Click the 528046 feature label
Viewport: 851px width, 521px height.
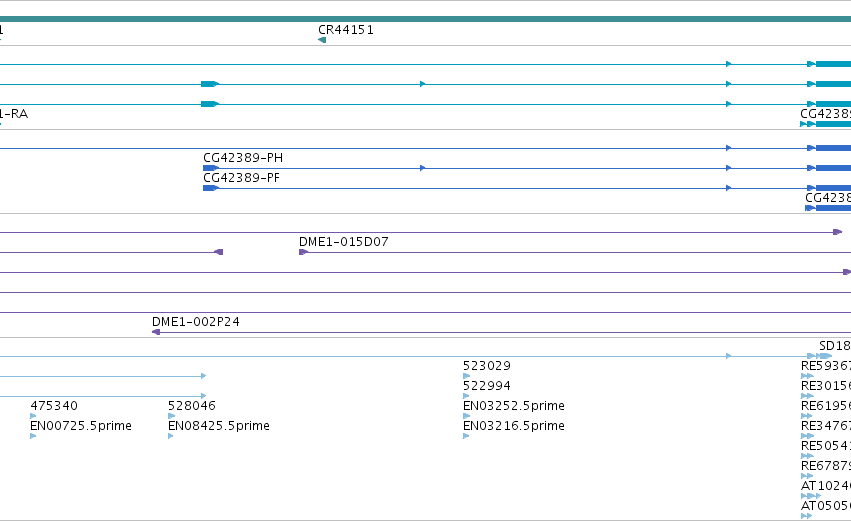(192, 406)
